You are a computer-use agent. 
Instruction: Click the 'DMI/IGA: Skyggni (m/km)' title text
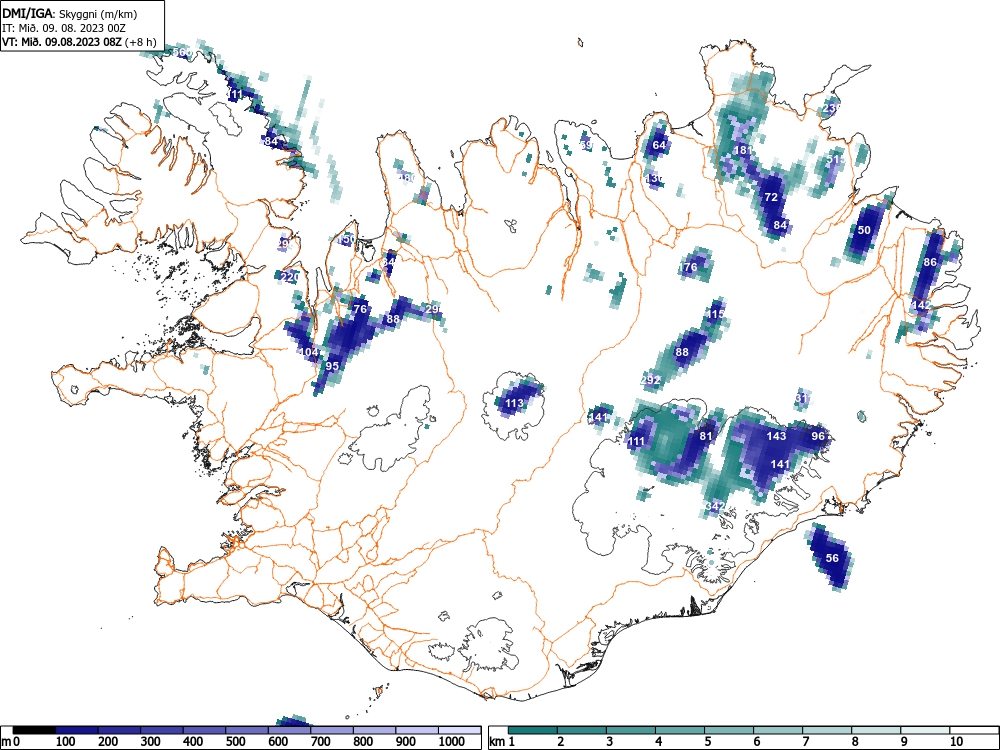coord(70,14)
